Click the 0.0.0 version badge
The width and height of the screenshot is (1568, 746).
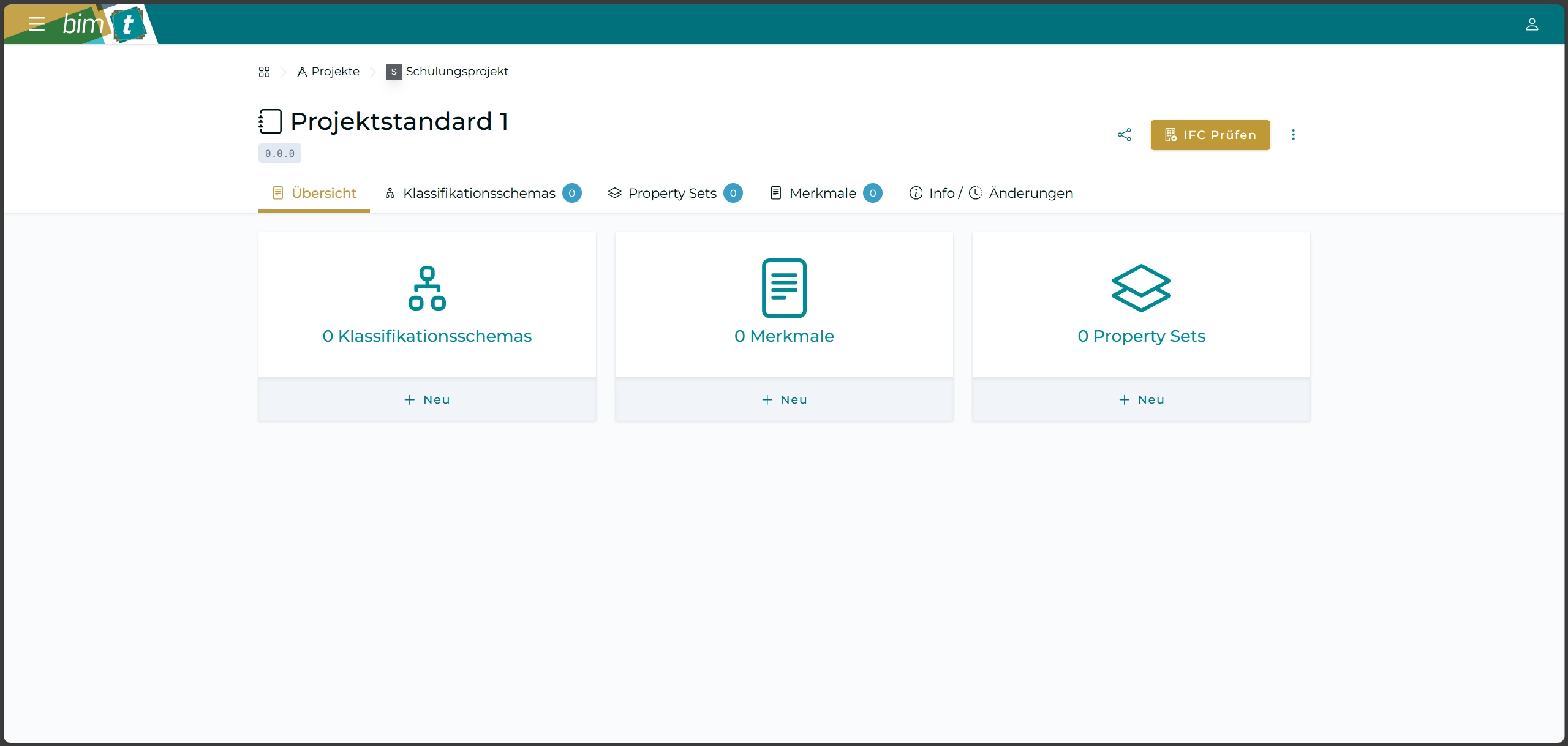(x=280, y=153)
